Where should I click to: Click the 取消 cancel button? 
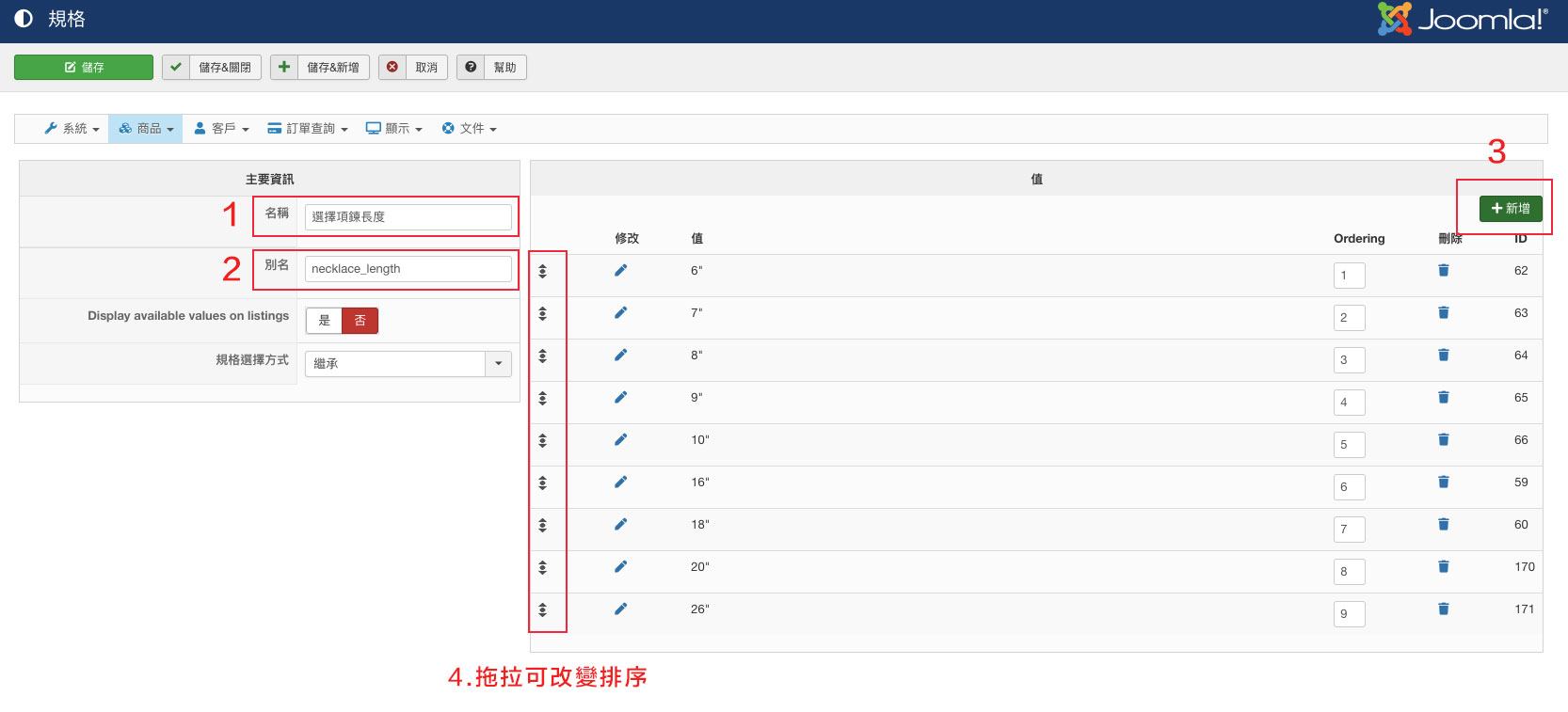tap(413, 68)
